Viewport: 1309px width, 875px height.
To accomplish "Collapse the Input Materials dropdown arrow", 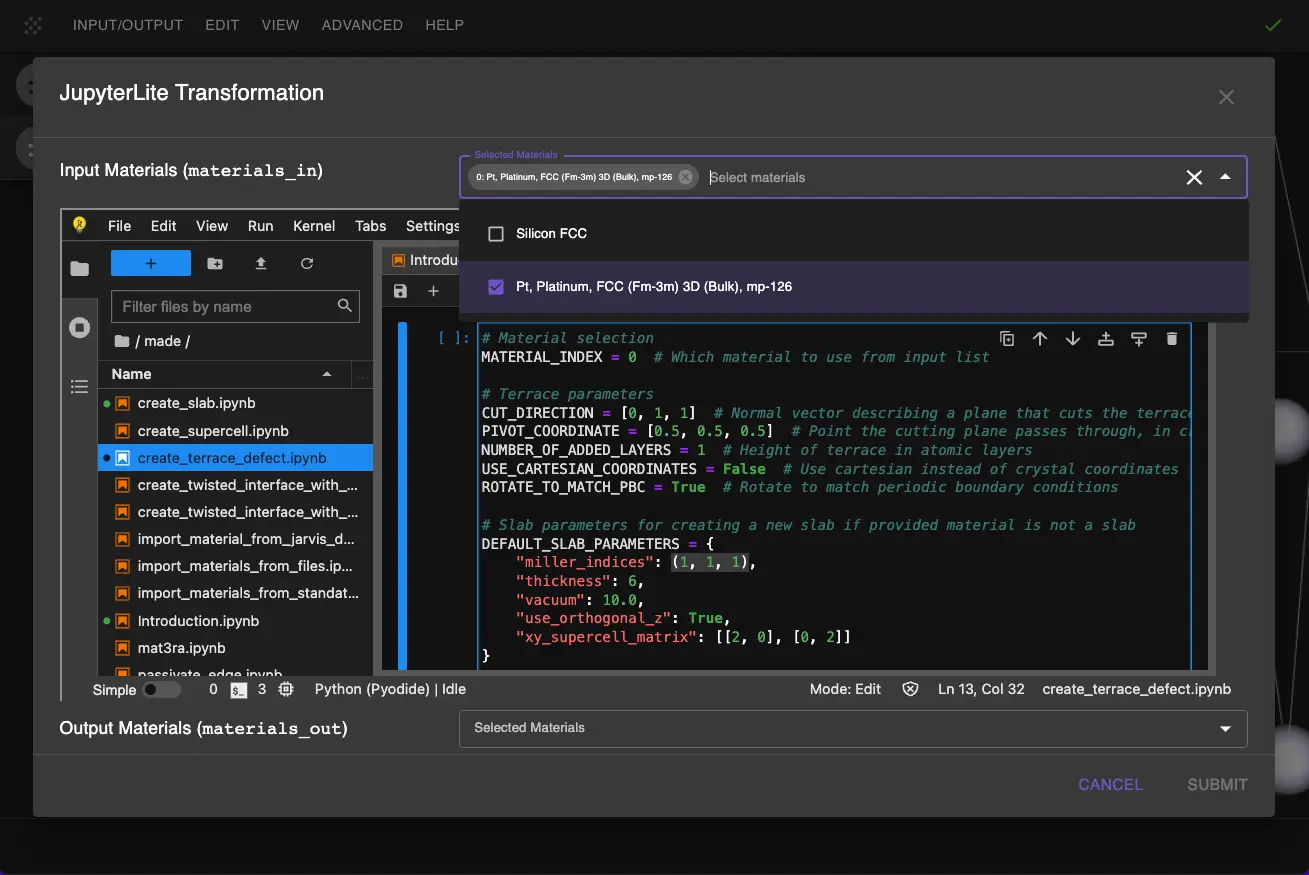I will tap(1225, 177).
